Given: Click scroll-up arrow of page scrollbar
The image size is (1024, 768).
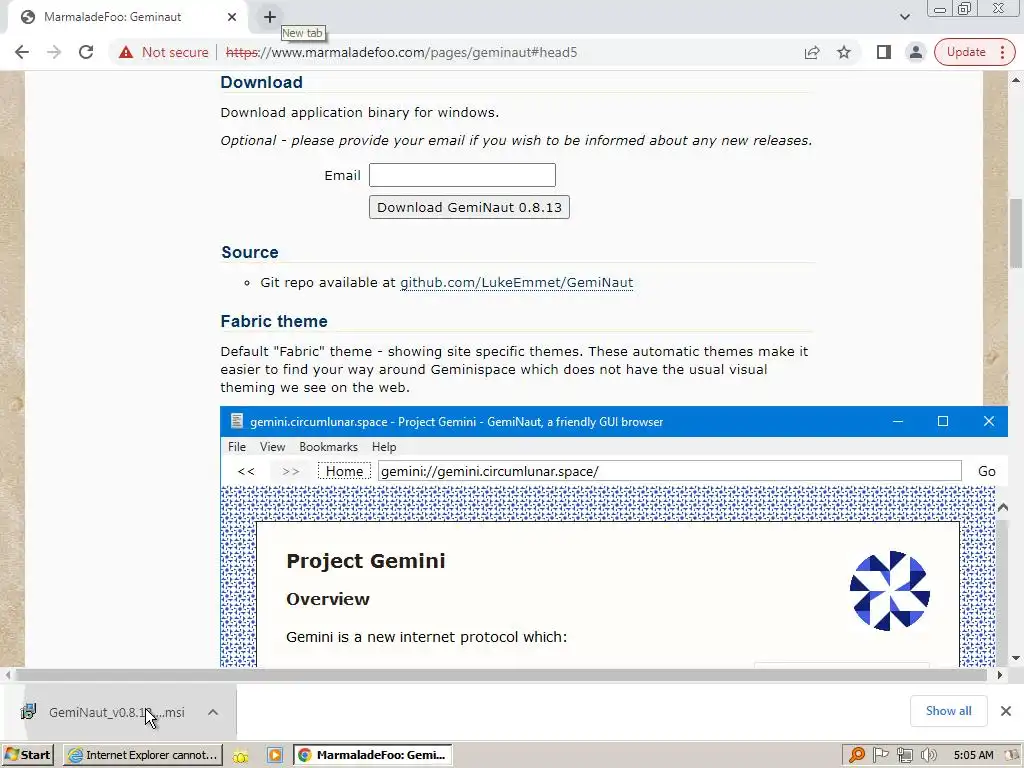Looking at the screenshot, I should (1016, 80).
